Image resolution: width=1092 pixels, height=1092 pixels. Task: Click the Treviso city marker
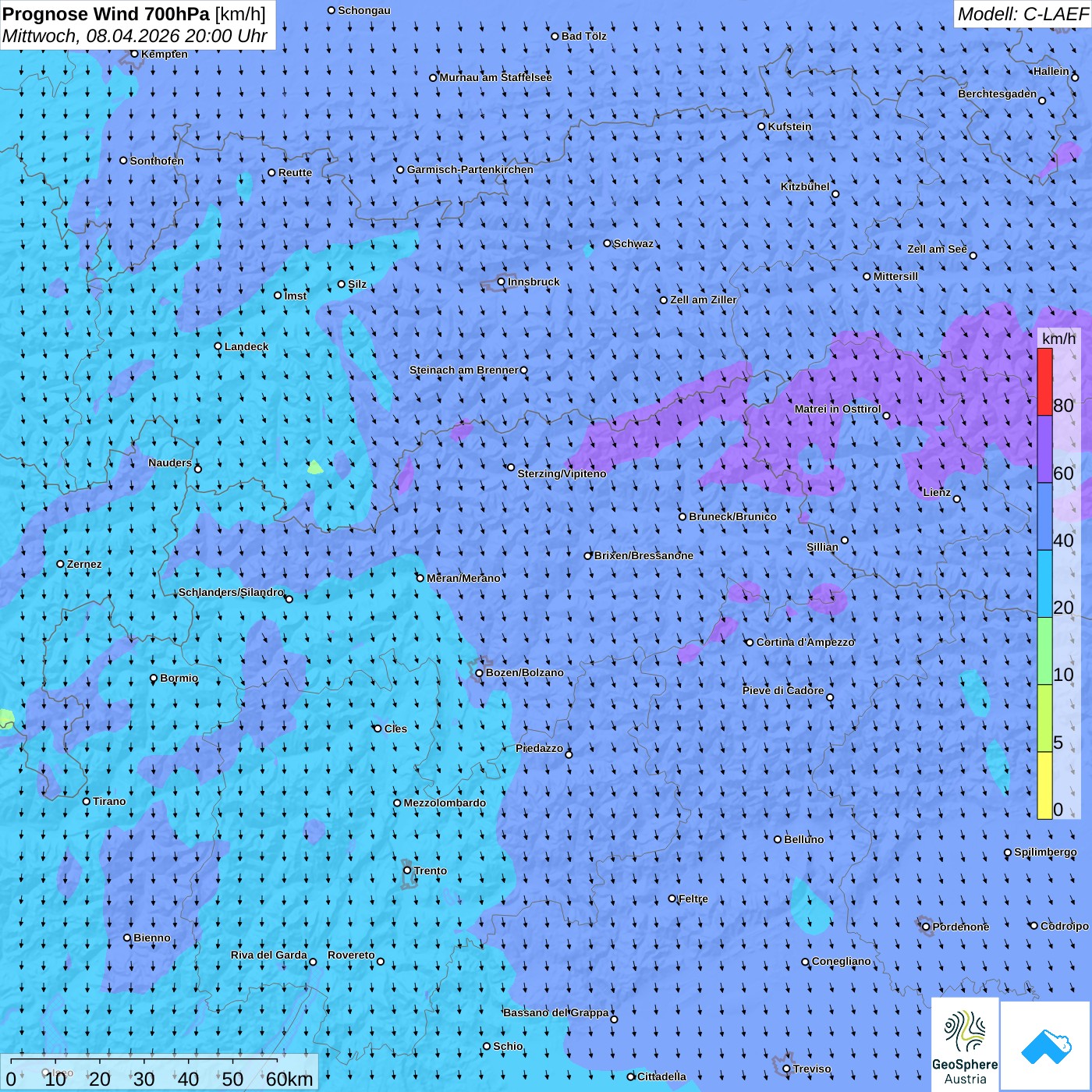pos(786,1069)
